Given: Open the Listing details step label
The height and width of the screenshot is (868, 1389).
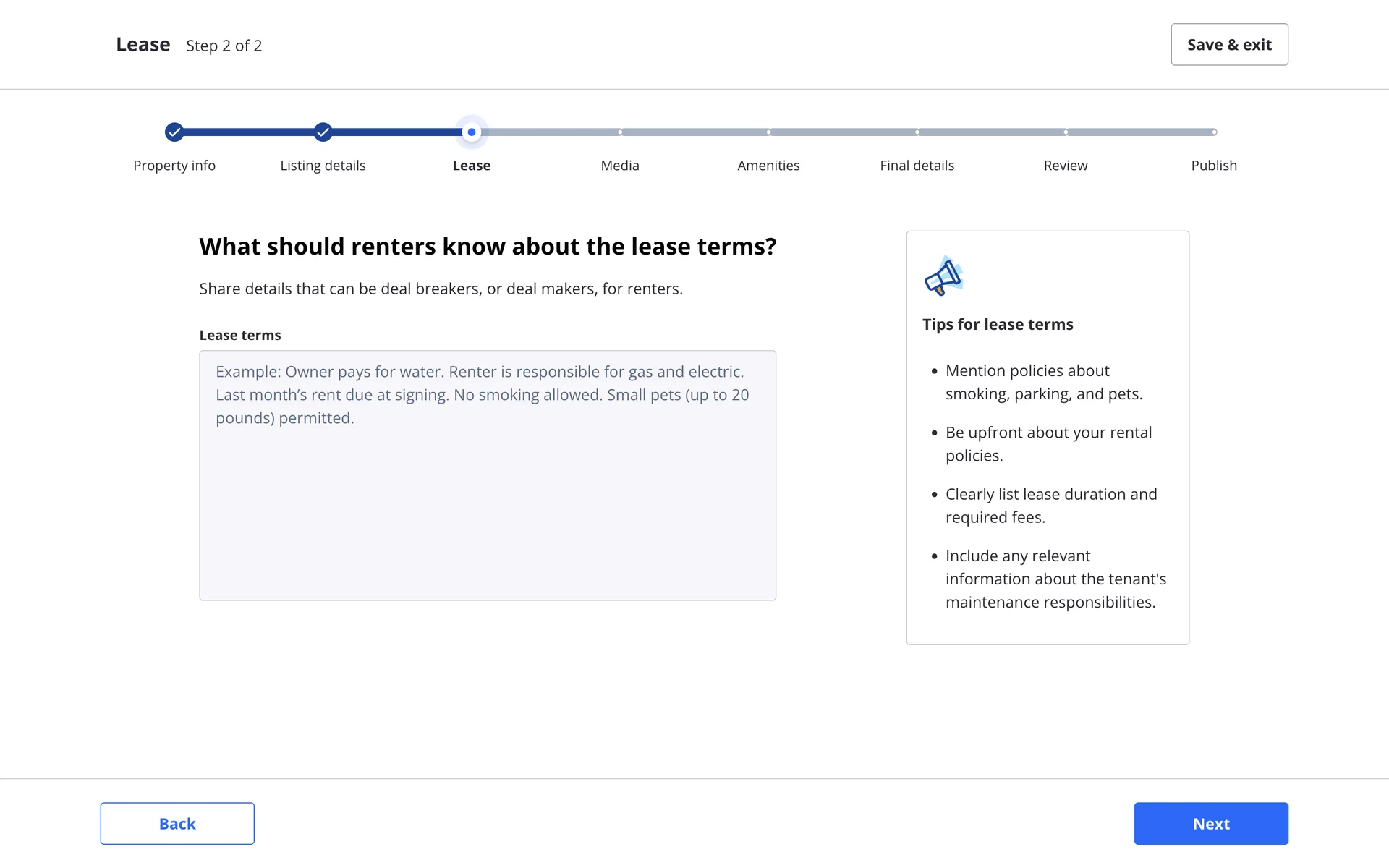Looking at the screenshot, I should click(x=323, y=166).
